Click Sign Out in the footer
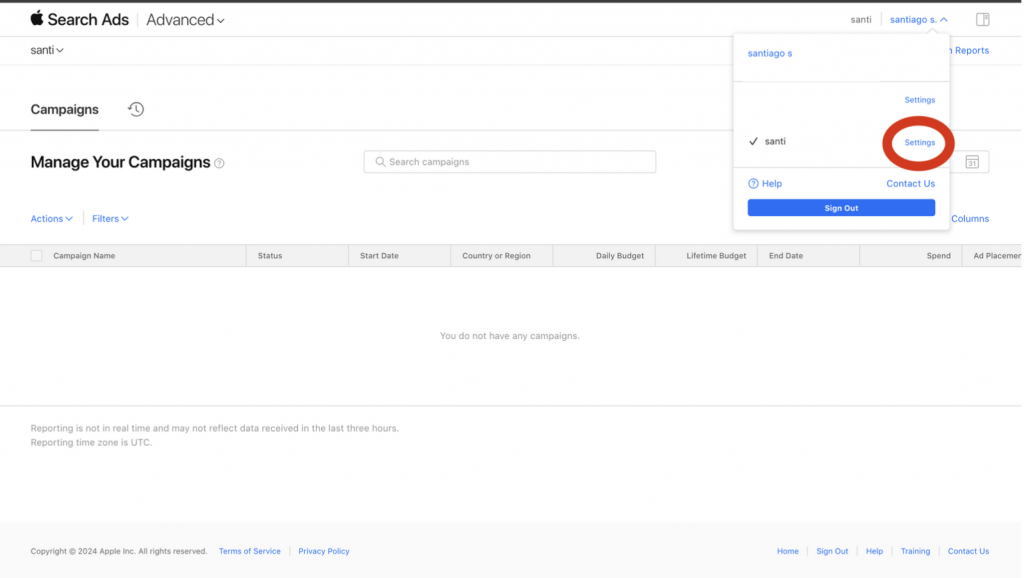The image size is (1024, 578). pos(832,551)
